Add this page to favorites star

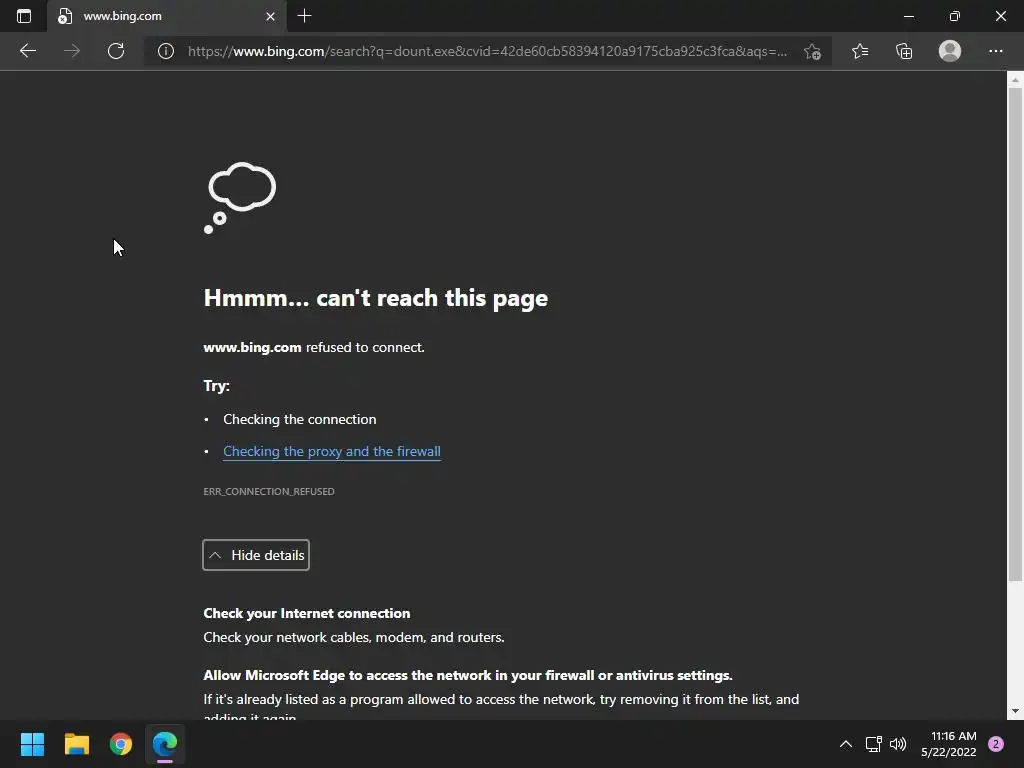point(812,51)
